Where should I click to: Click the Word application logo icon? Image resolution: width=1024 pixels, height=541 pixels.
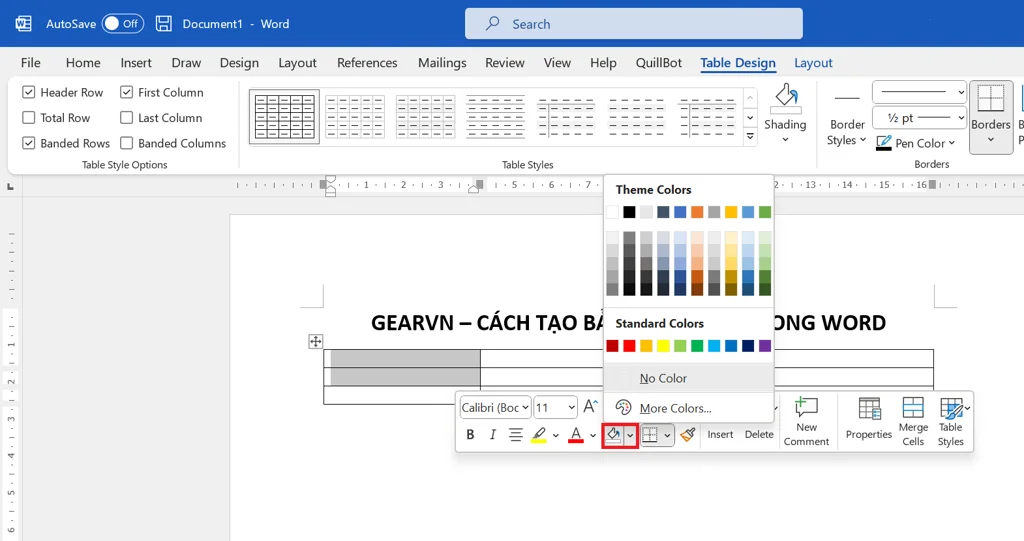[x=24, y=24]
